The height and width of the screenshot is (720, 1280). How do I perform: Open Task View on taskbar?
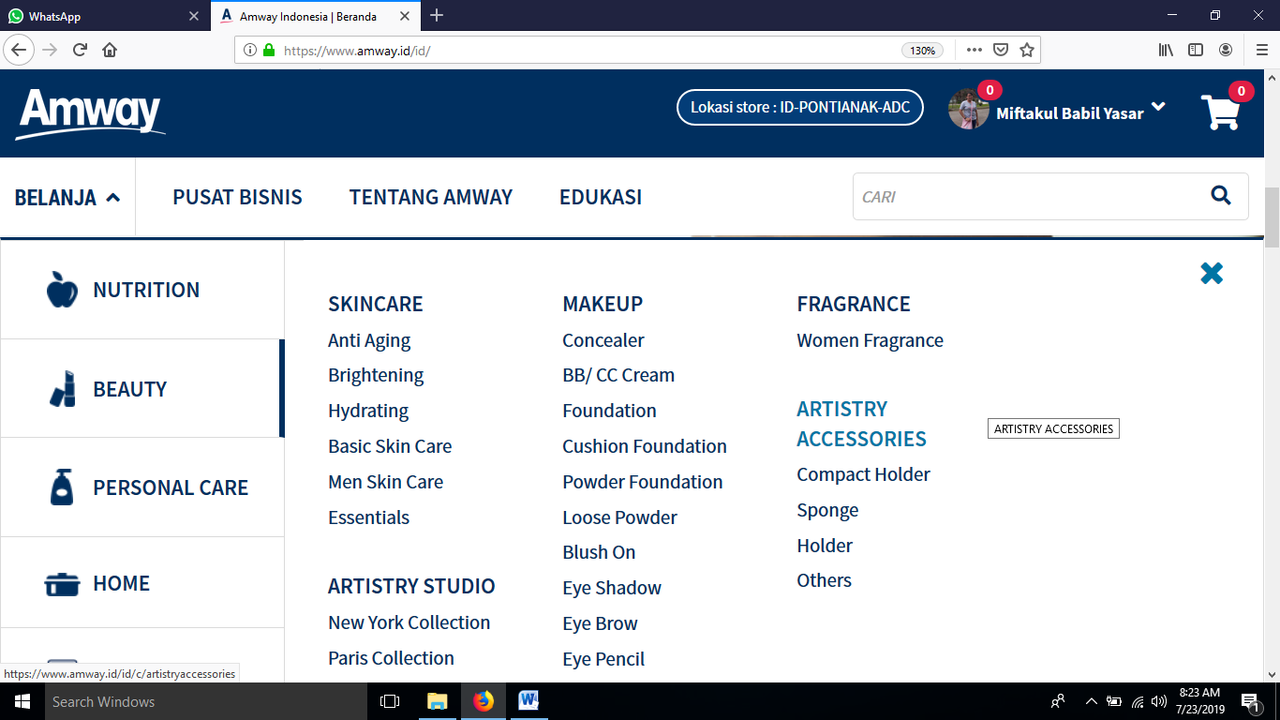tap(391, 701)
